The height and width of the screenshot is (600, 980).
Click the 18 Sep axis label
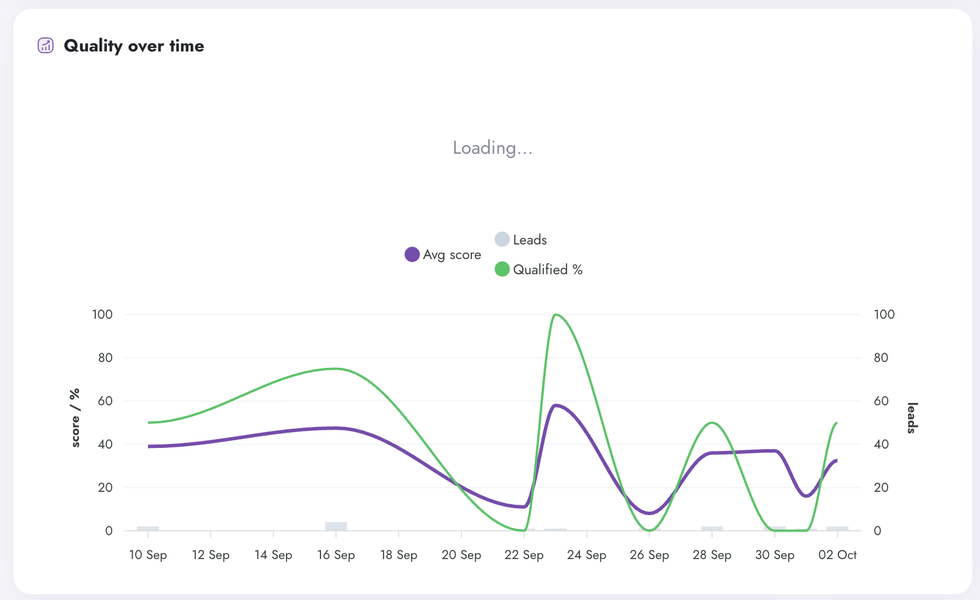click(x=399, y=554)
